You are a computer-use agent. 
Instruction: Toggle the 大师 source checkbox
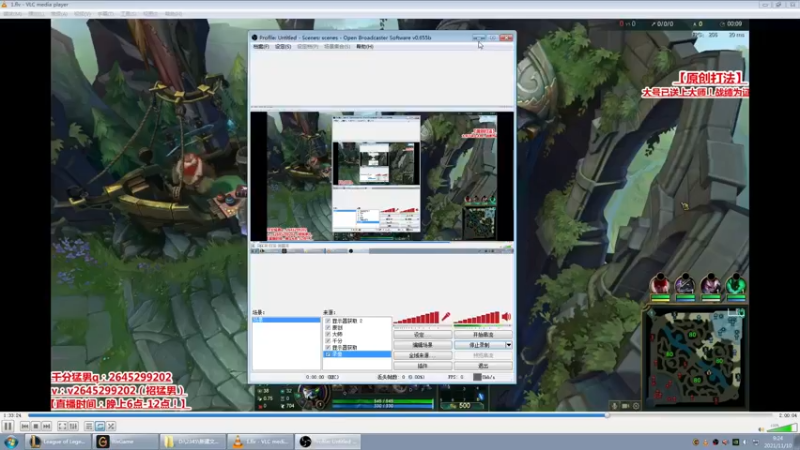328,334
